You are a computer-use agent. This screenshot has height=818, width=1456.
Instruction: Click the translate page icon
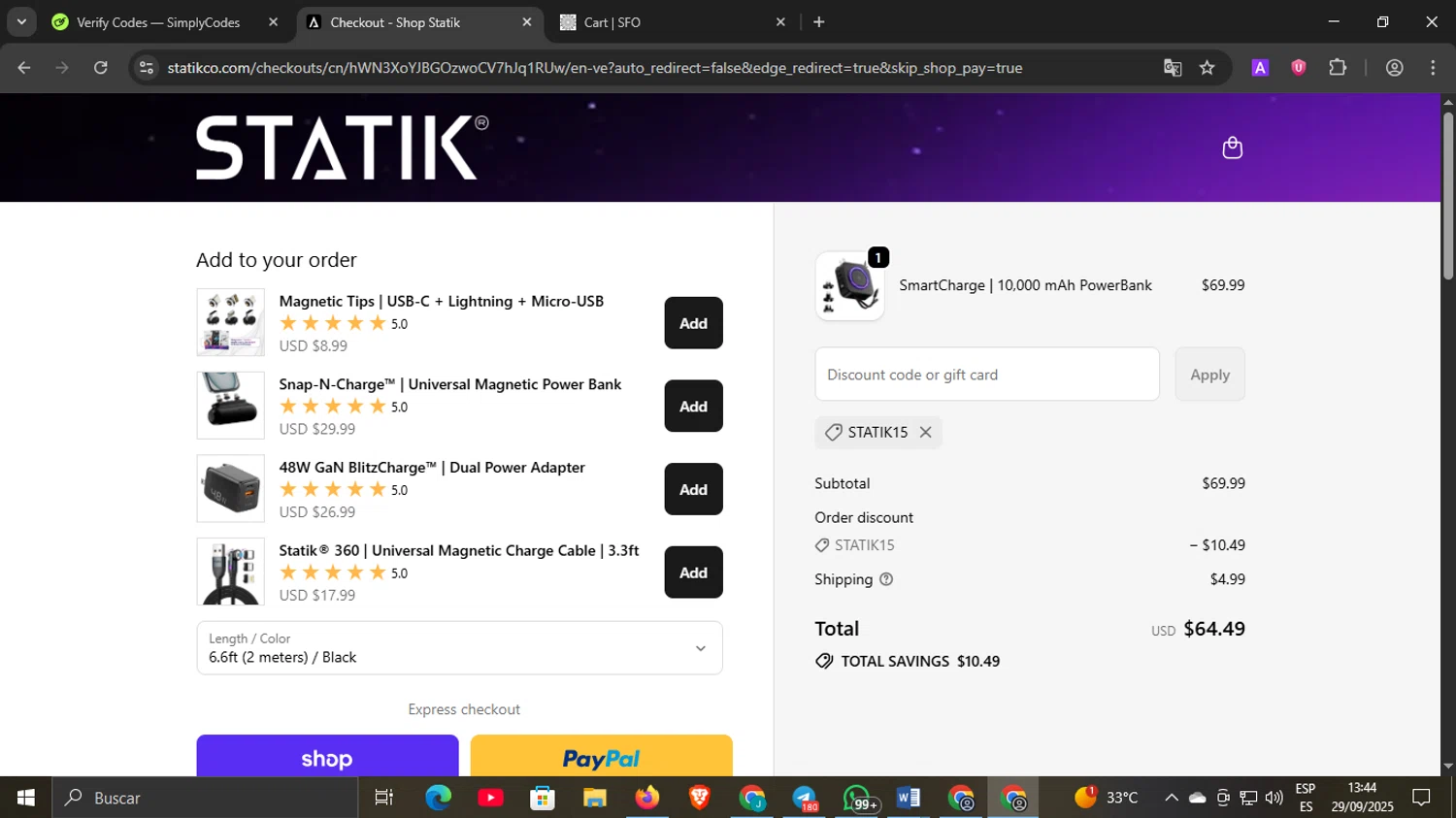(x=1173, y=68)
